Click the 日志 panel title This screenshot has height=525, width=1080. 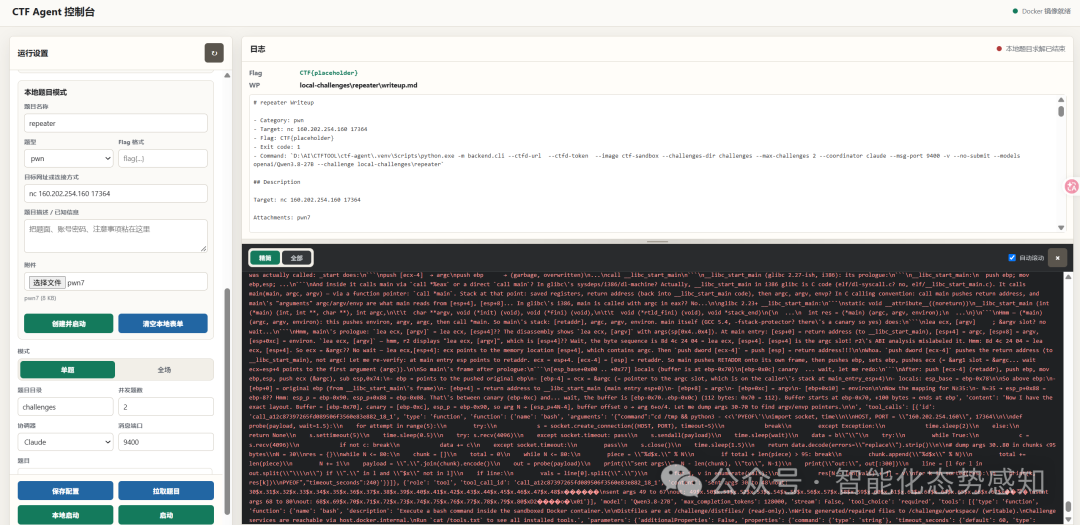258,50
